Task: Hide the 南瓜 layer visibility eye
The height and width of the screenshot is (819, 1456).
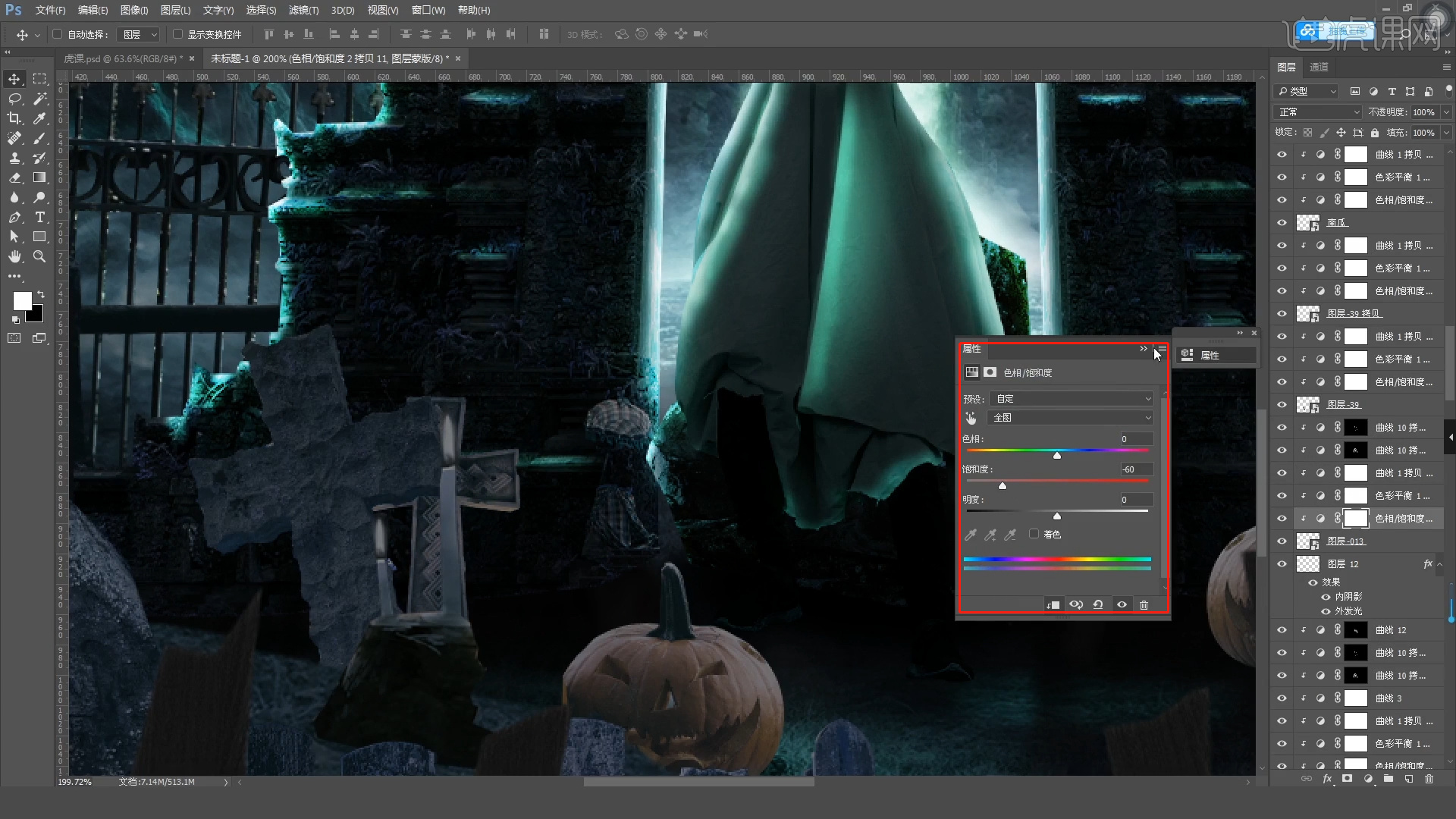Action: [1282, 222]
